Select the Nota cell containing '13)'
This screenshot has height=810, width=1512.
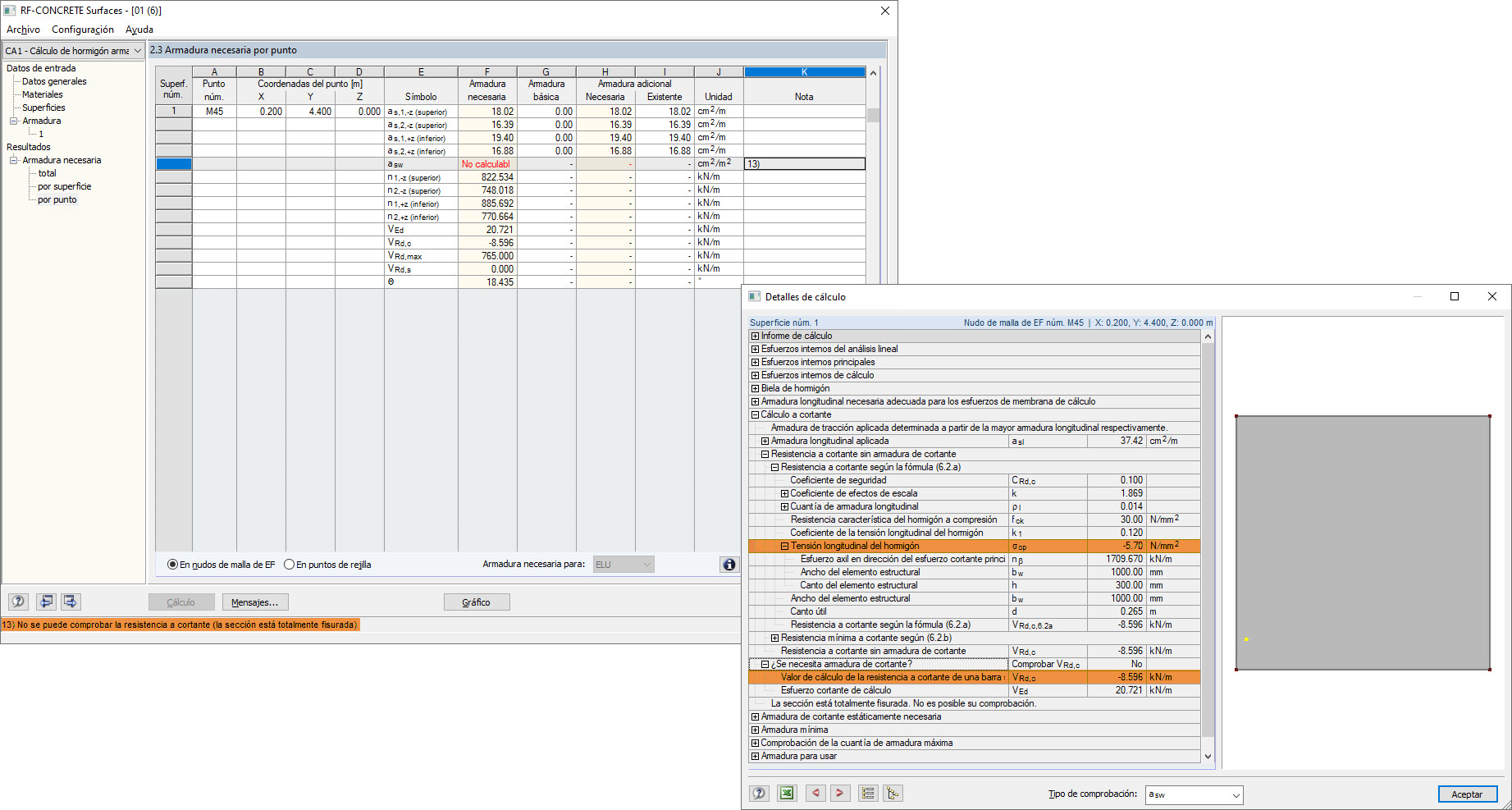[x=804, y=163]
